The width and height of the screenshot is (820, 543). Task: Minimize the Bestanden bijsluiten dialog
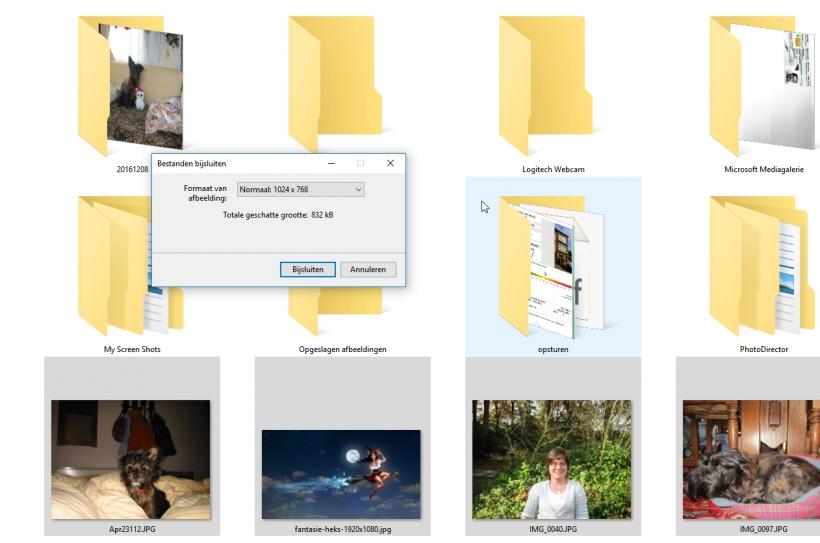click(331, 163)
